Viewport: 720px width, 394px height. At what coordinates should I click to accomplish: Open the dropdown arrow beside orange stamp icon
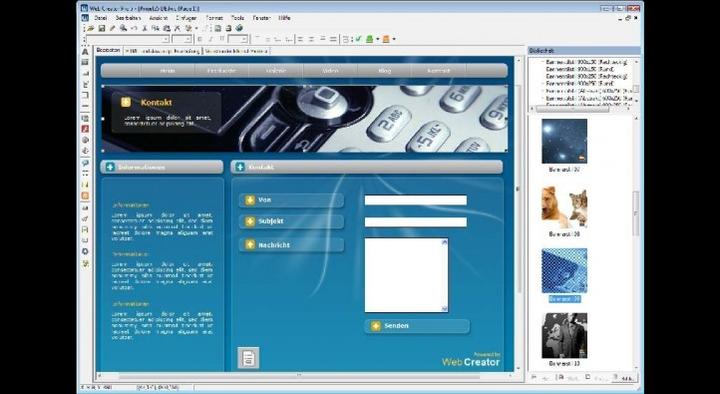click(394, 39)
